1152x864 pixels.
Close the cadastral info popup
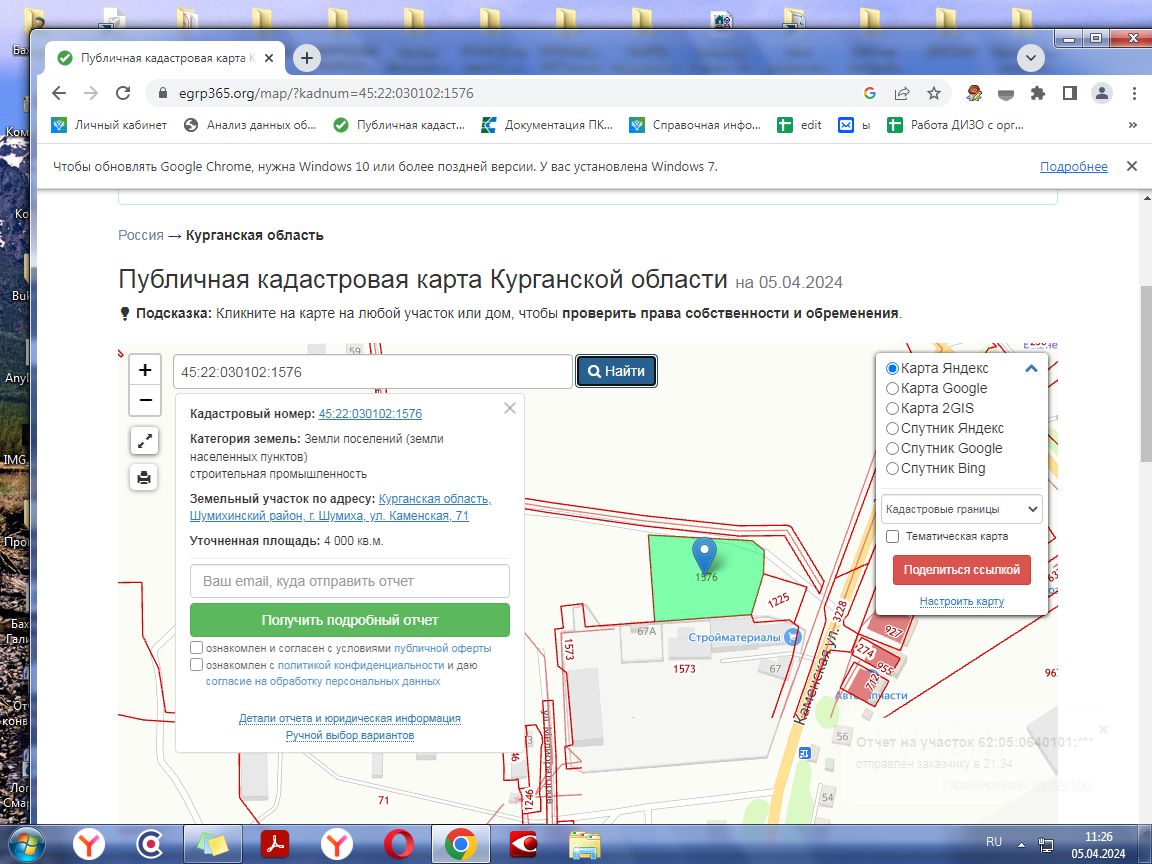[x=510, y=408]
